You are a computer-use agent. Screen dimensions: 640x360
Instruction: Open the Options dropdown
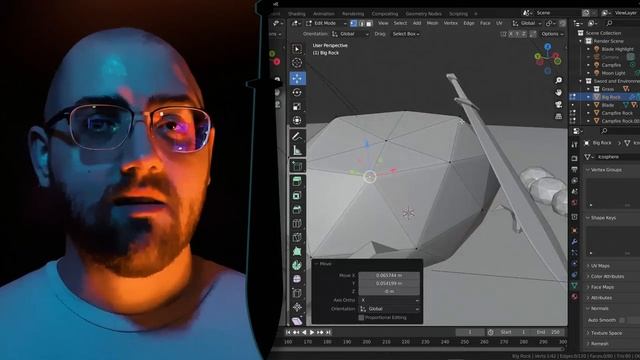[552, 34]
